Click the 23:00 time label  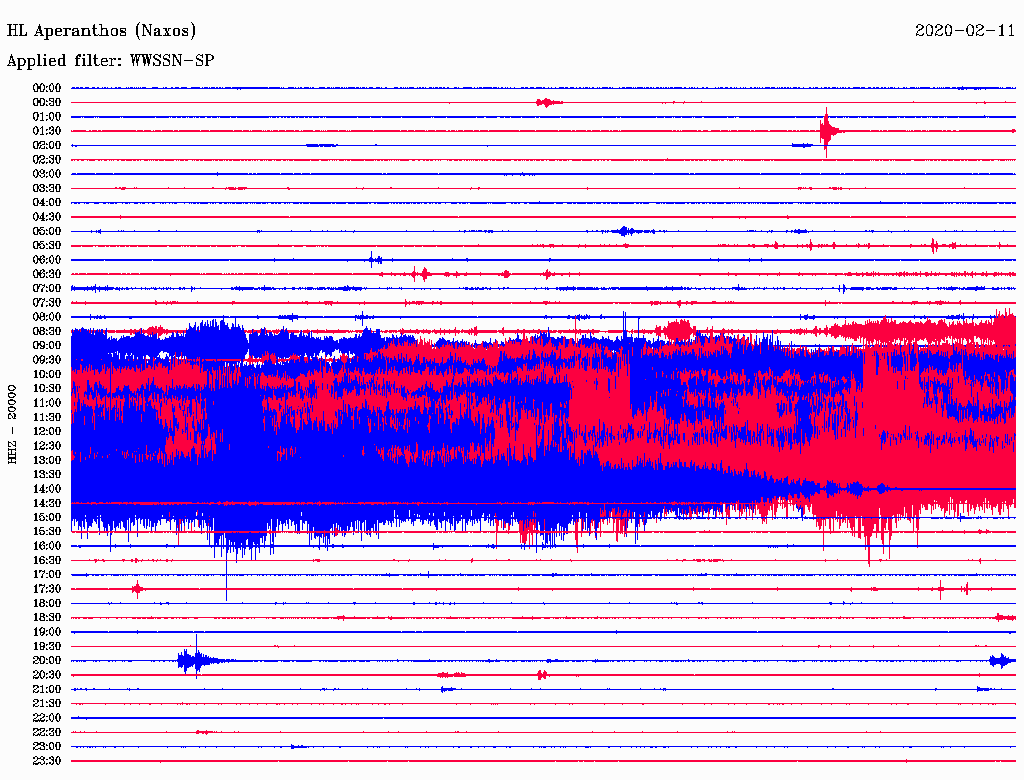(47, 747)
